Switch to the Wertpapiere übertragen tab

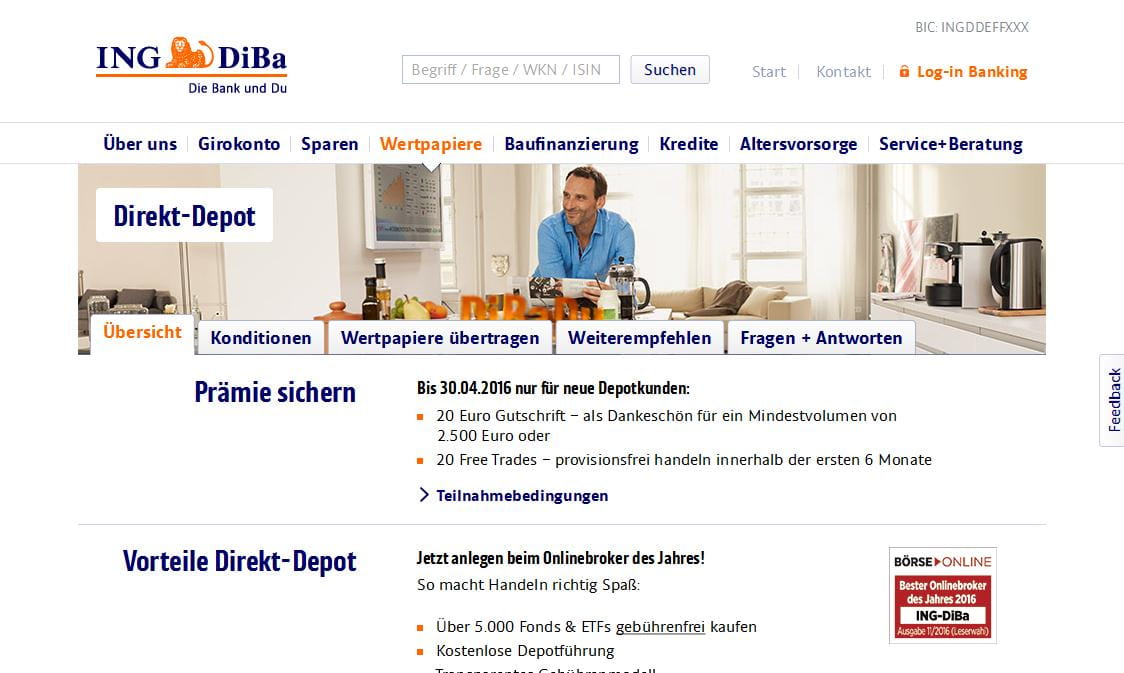point(440,338)
